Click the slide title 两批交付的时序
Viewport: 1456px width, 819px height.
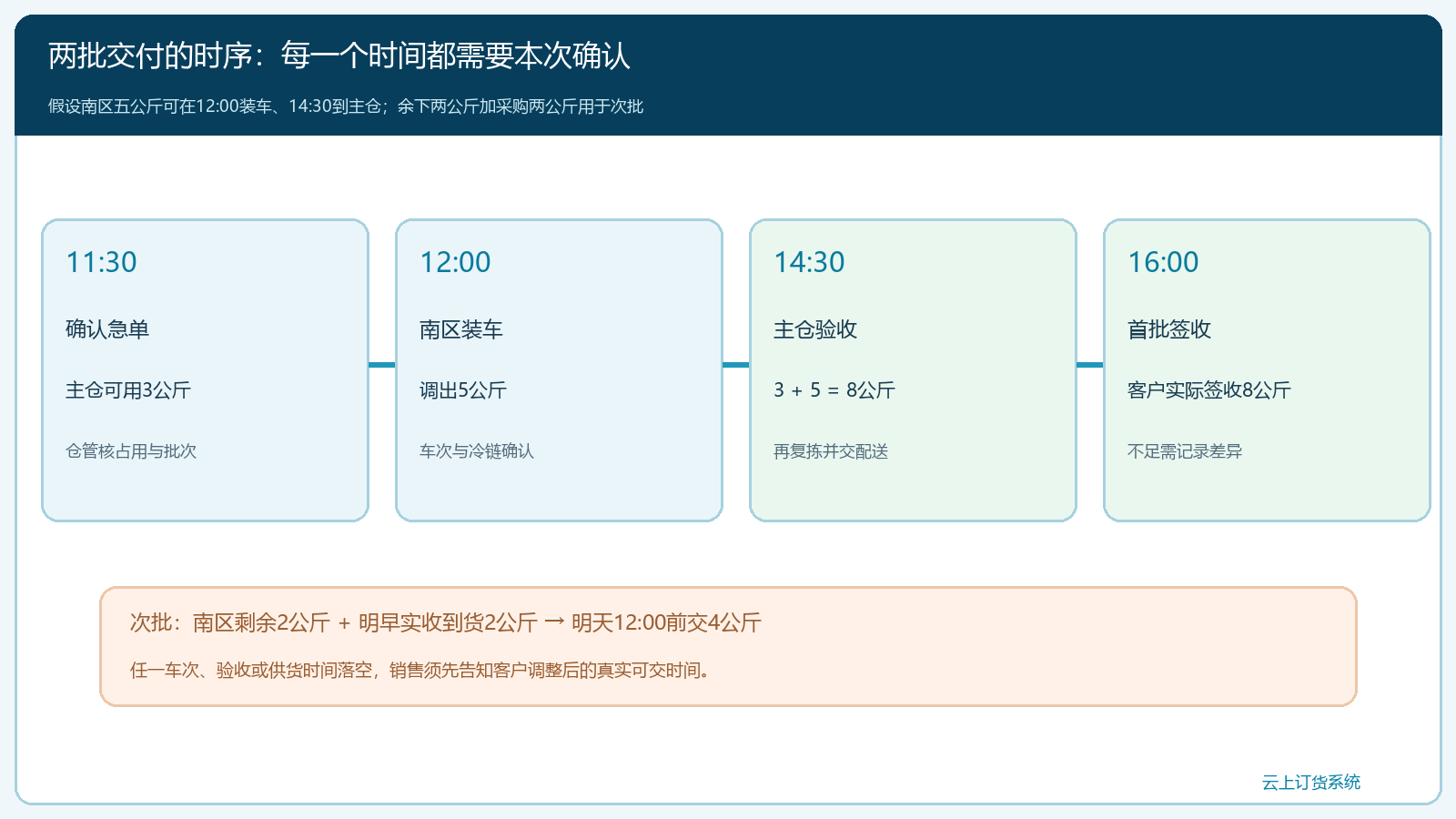coord(339,56)
